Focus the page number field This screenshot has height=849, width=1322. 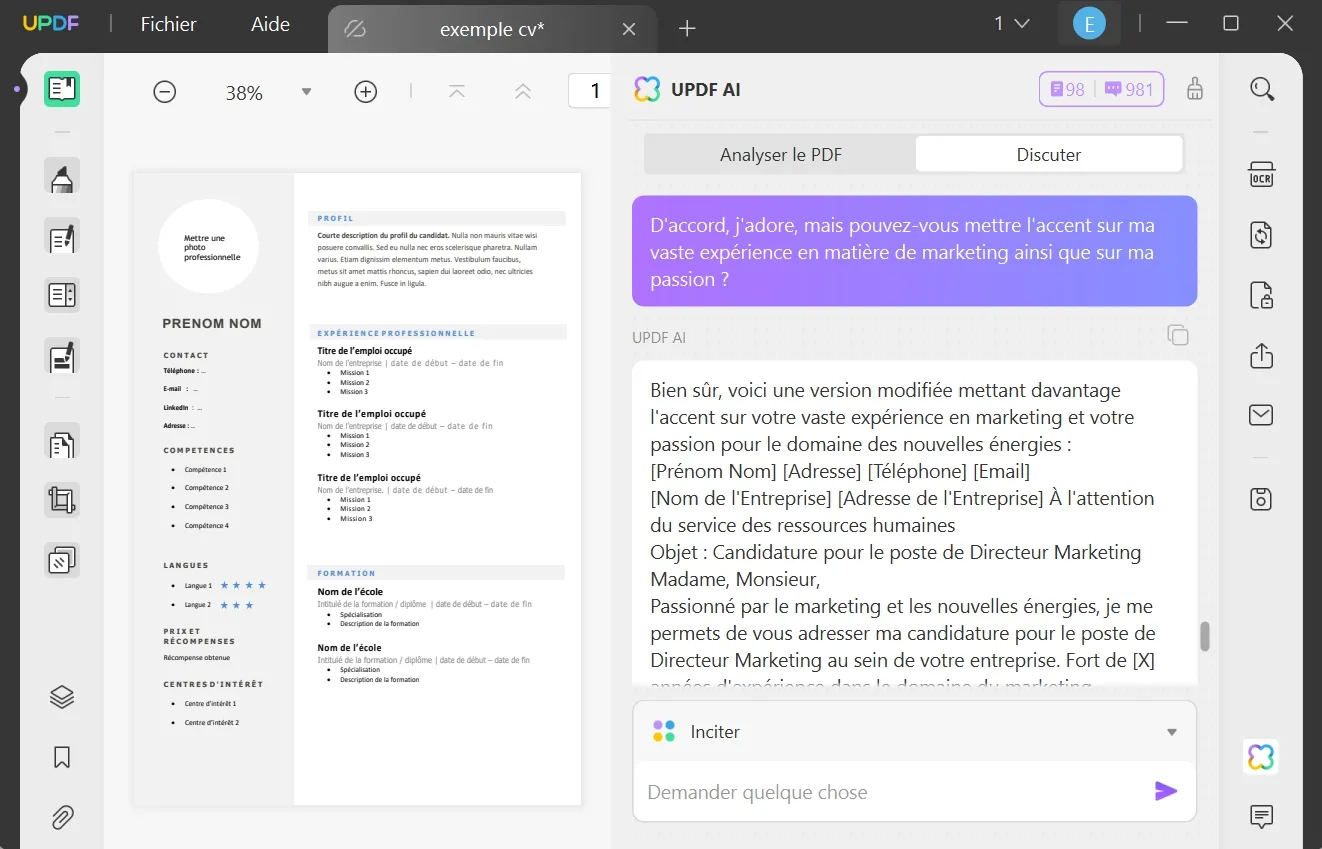click(x=590, y=92)
